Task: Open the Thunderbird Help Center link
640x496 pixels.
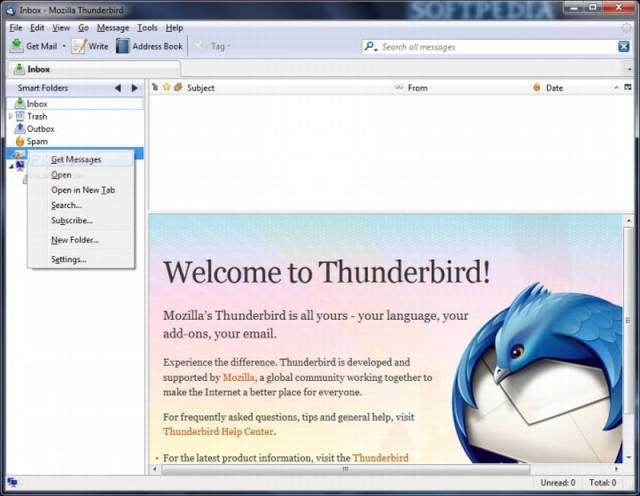Action: (219, 432)
